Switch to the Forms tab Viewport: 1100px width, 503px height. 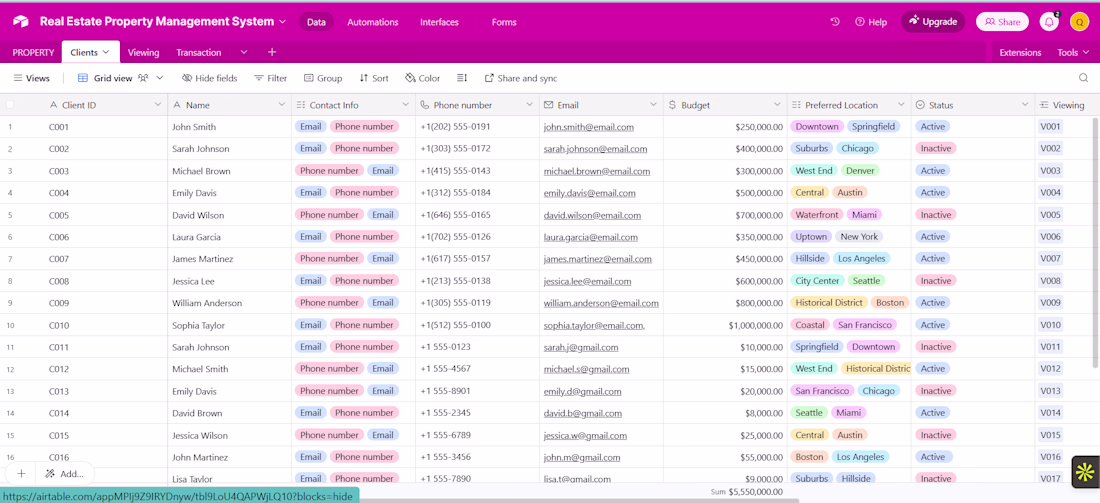pos(504,22)
